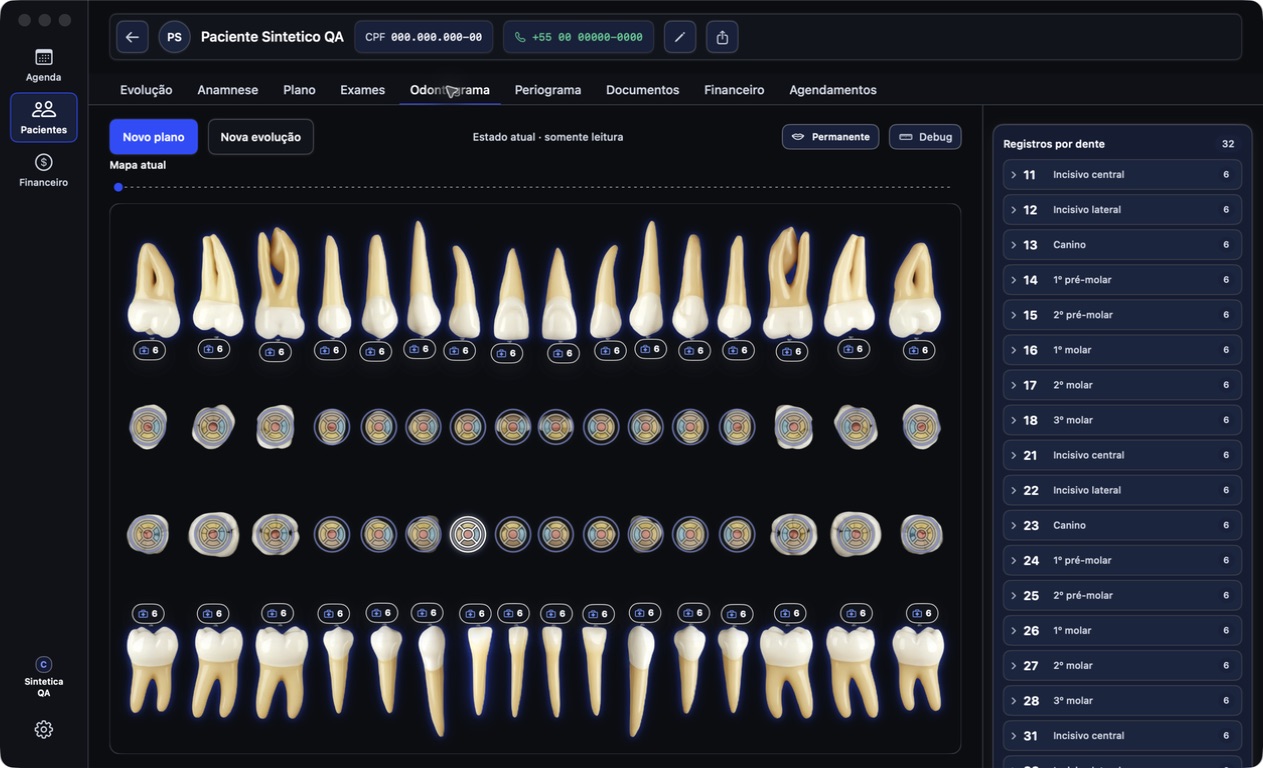
Task: Select row 22 Incisivo lateral
Action: (x=1122, y=490)
